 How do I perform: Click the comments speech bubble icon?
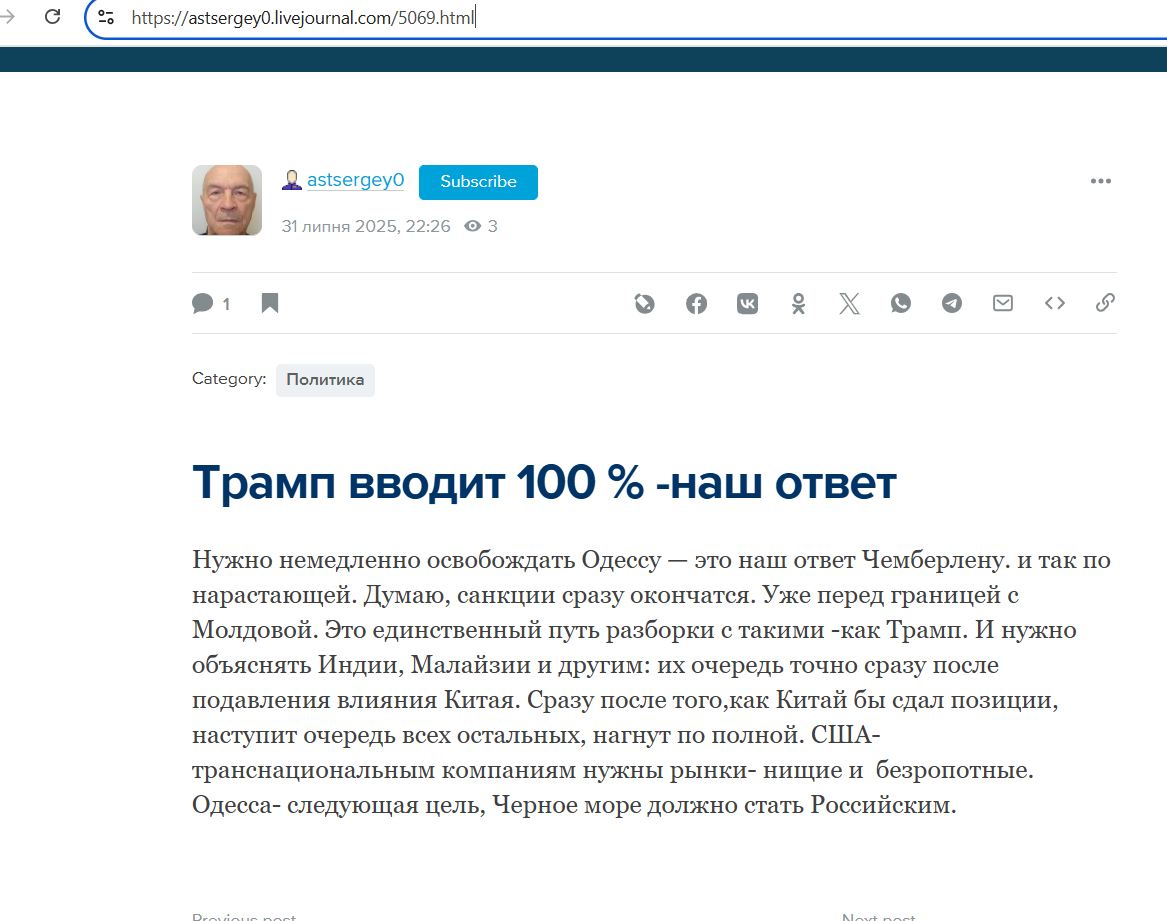point(203,303)
